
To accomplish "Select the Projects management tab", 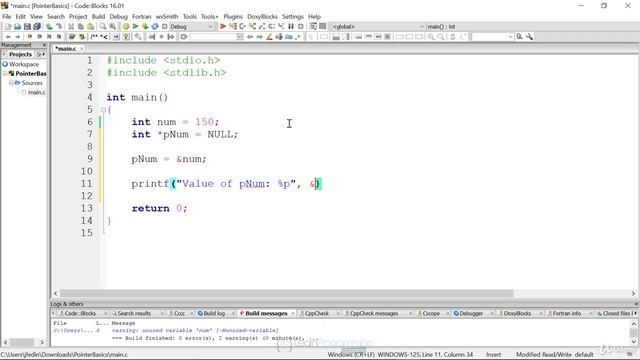I will tap(20, 54).
